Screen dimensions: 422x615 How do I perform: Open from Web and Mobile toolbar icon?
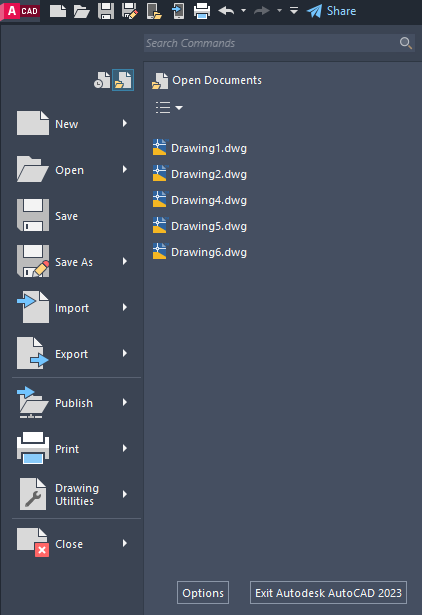pos(154,11)
